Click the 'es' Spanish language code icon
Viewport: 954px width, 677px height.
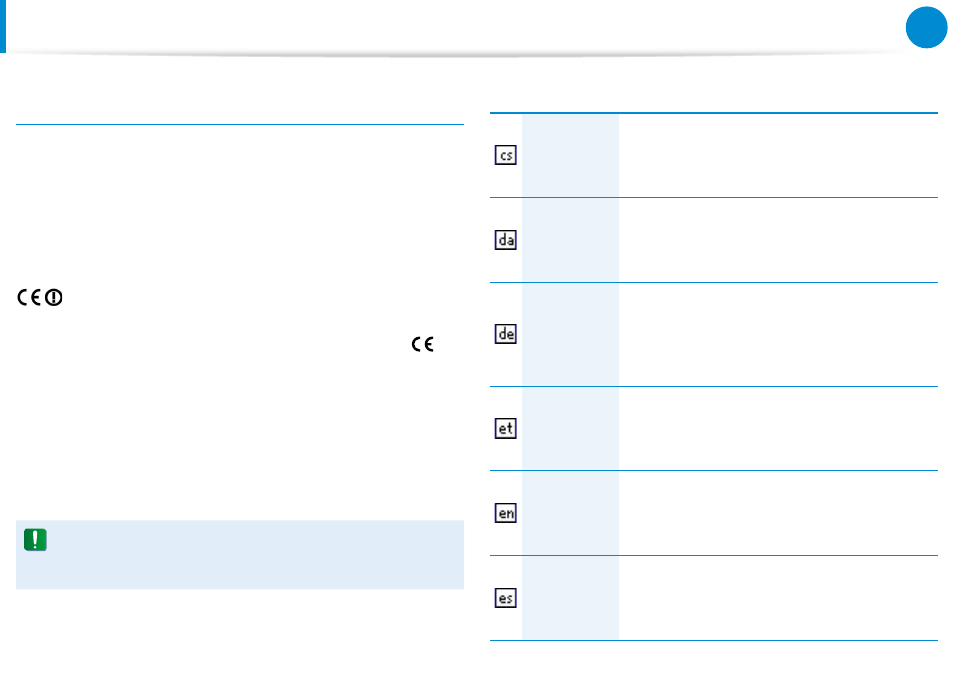click(x=506, y=598)
